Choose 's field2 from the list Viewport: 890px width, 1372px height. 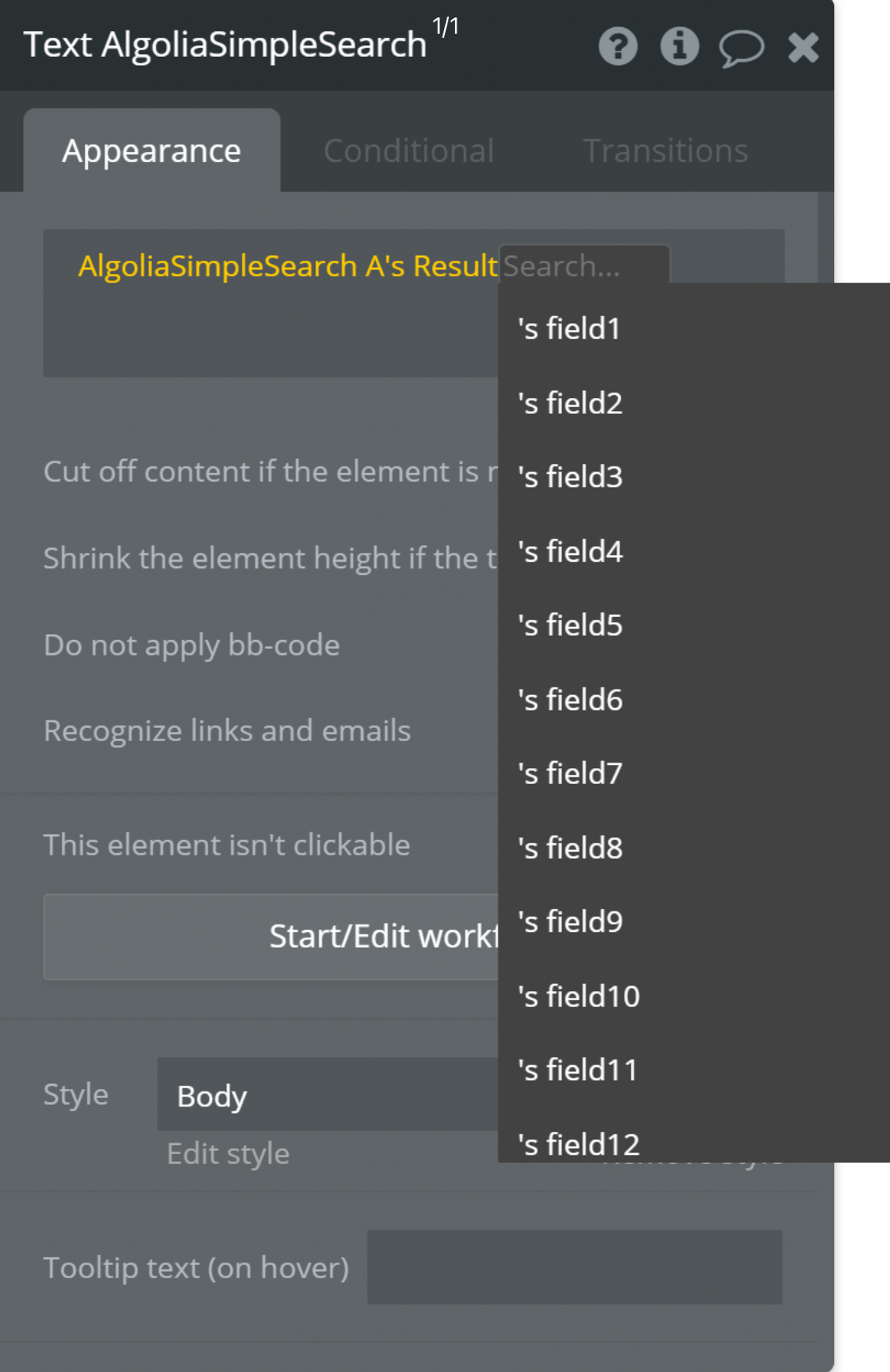pyautogui.click(x=693, y=402)
